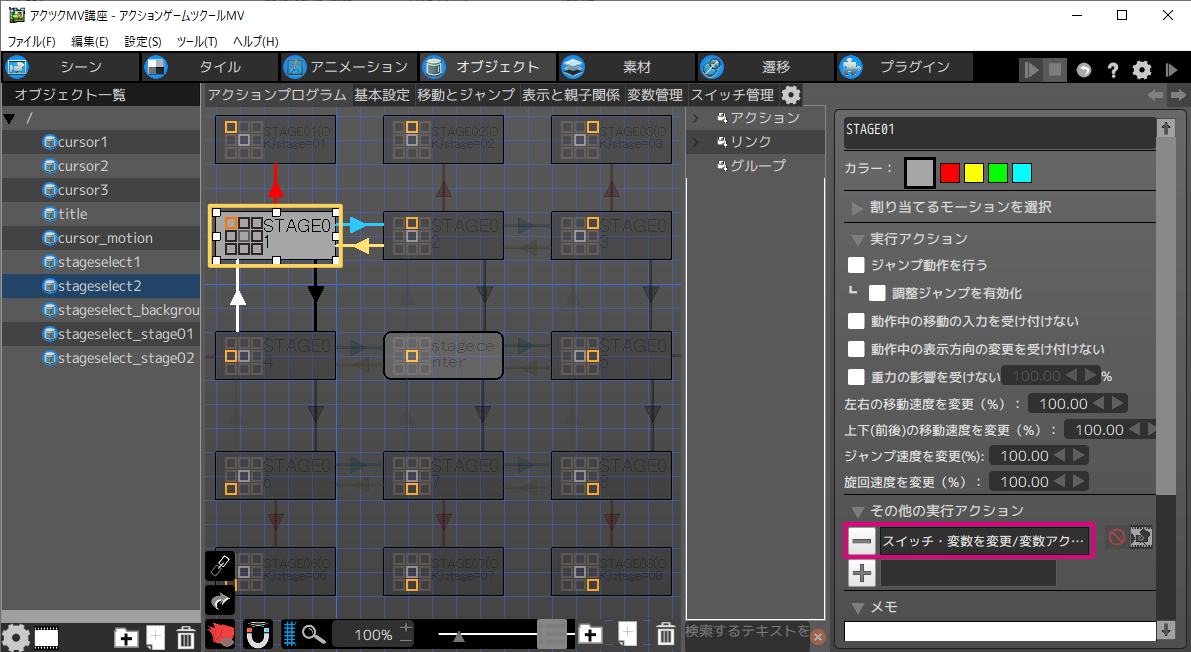The width and height of the screenshot is (1191, 652).
Task: Collapse the 実行アクション section
Action: click(x=857, y=239)
